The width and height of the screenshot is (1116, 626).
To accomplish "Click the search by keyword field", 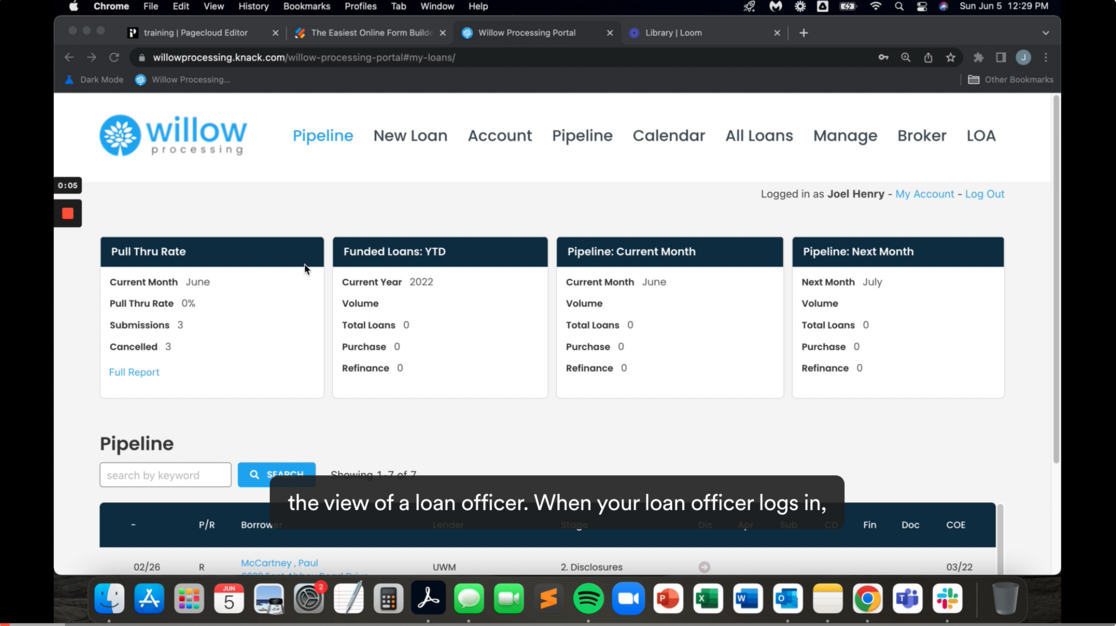I will point(165,475).
